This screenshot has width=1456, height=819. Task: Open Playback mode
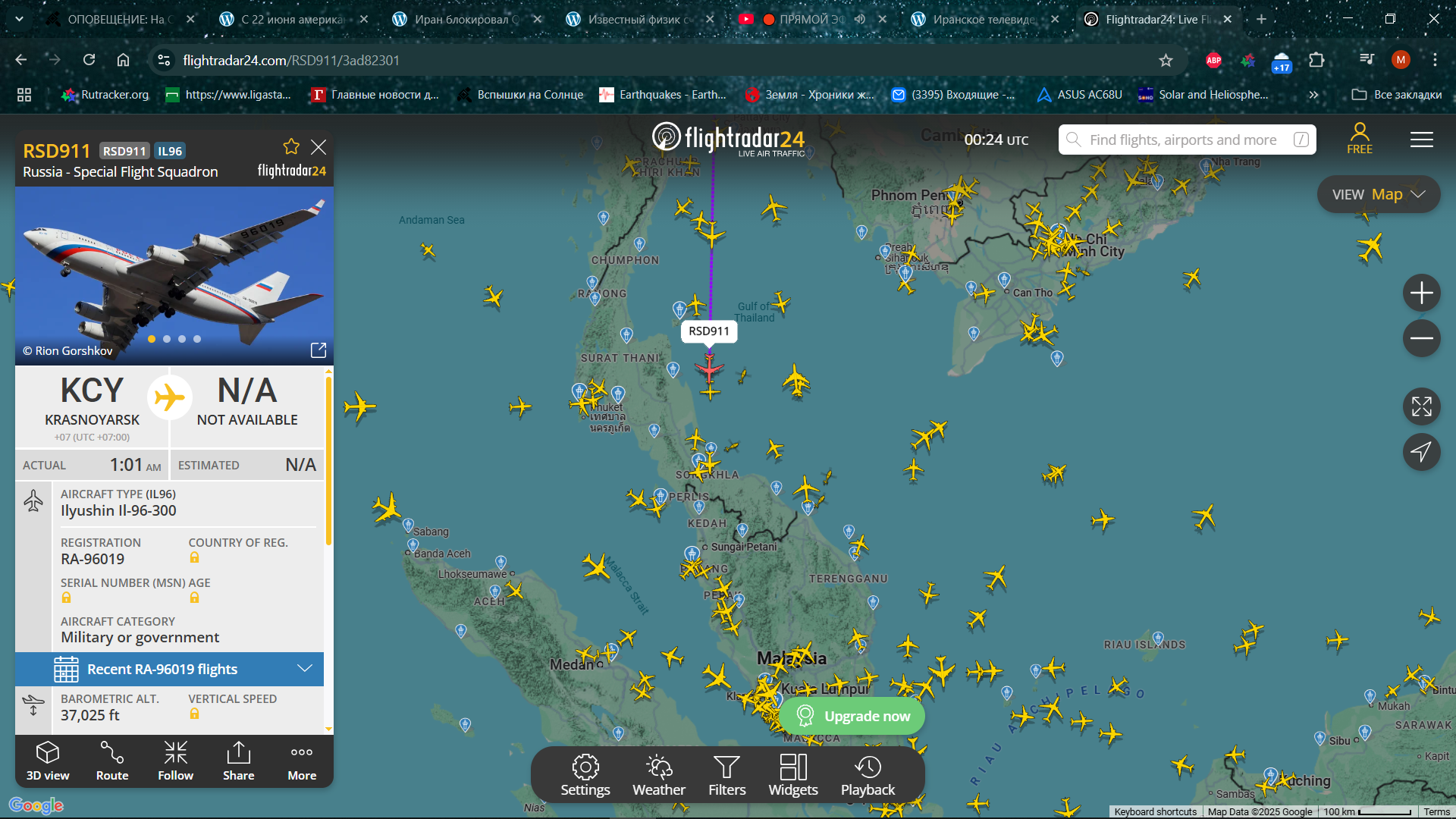(x=868, y=775)
